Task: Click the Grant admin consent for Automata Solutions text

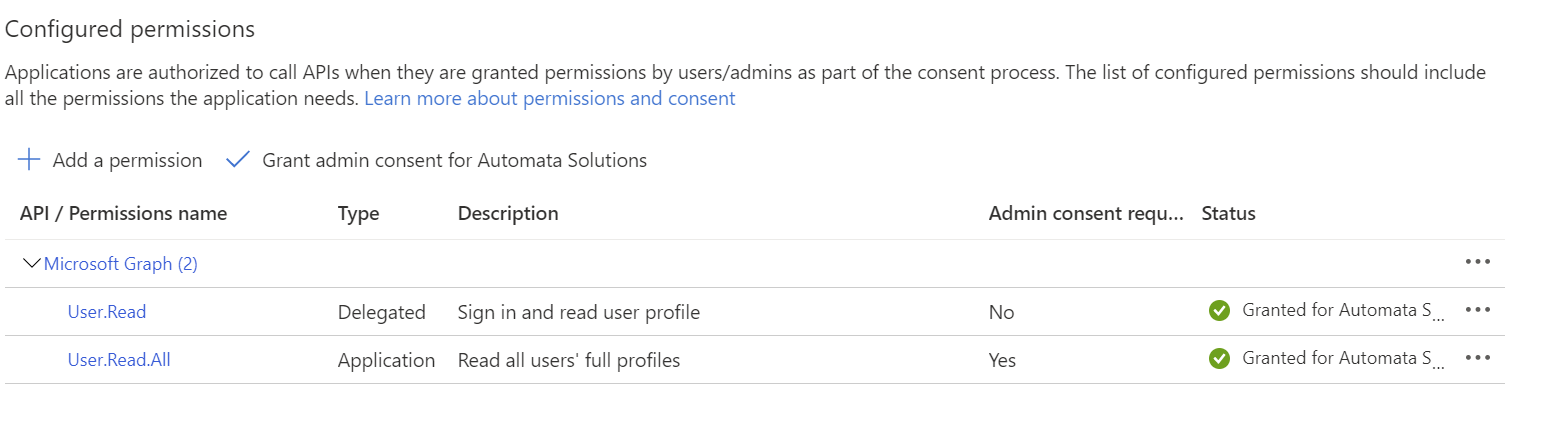Action: tap(454, 160)
